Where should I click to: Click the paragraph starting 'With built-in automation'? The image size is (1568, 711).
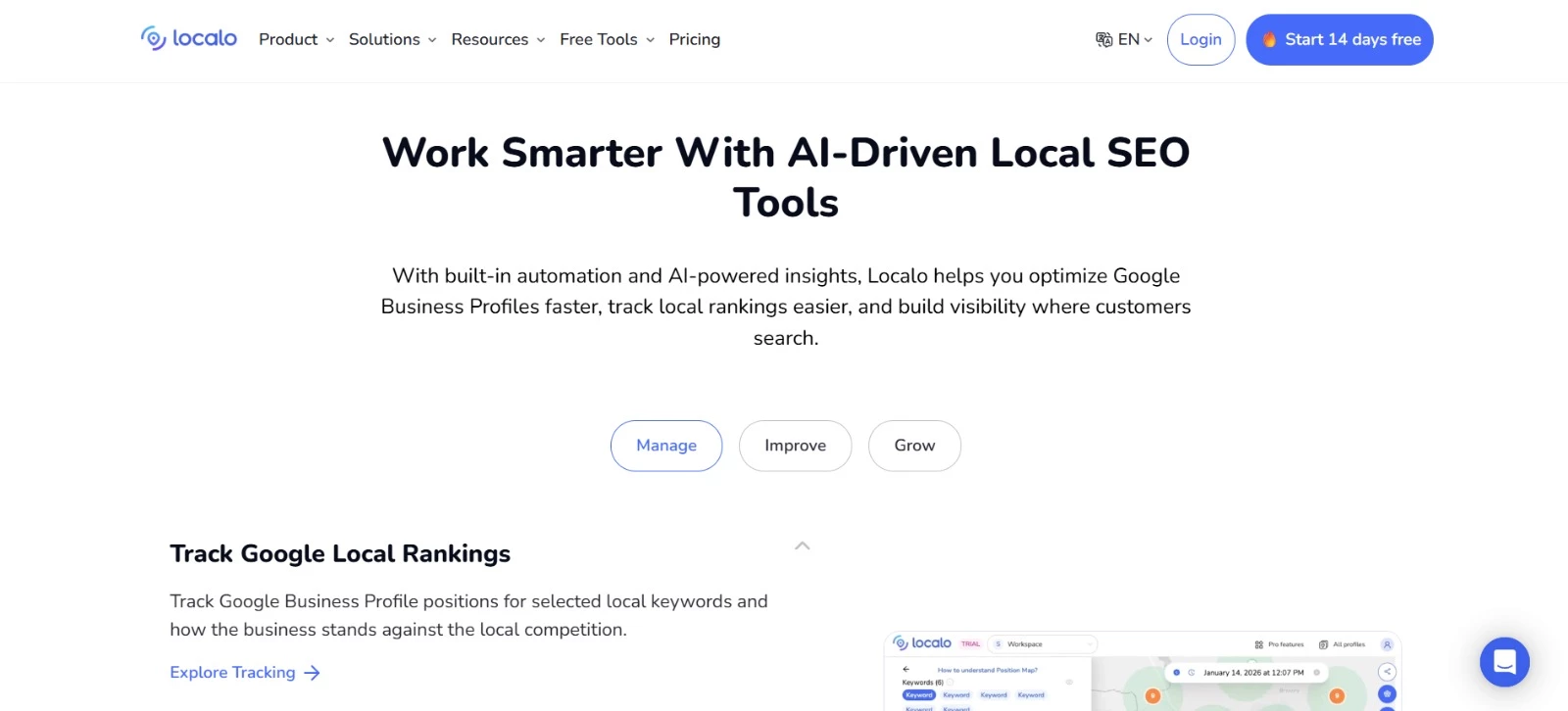point(786,307)
